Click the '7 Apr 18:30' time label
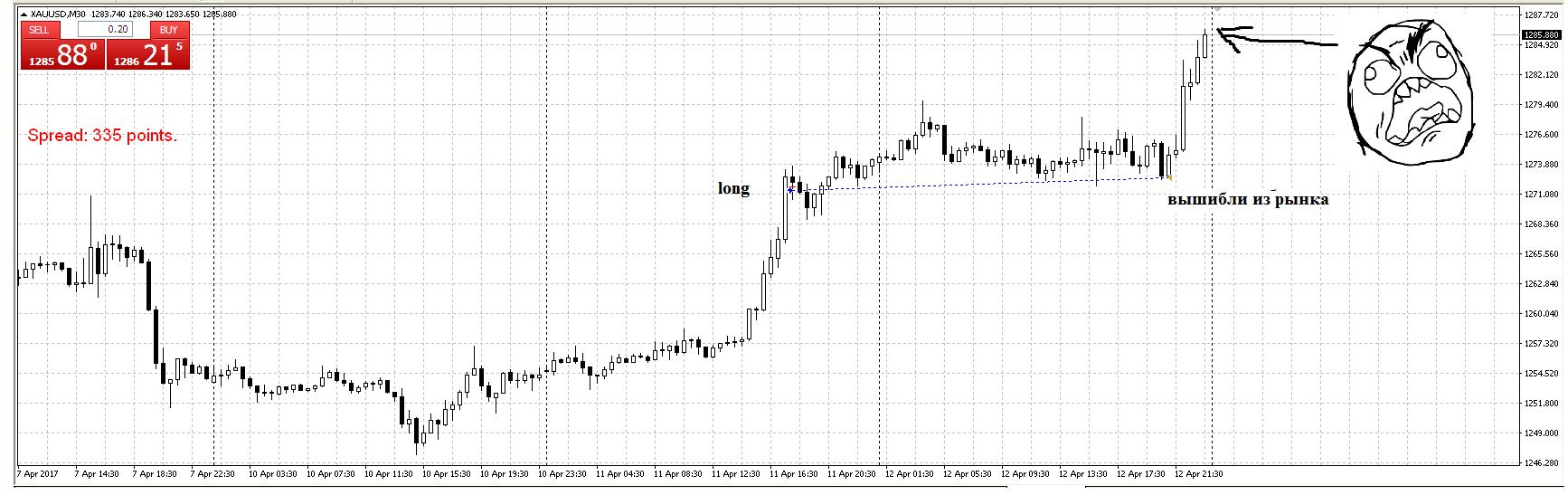Screen dimensions: 1568x495 (x=155, y=474)
